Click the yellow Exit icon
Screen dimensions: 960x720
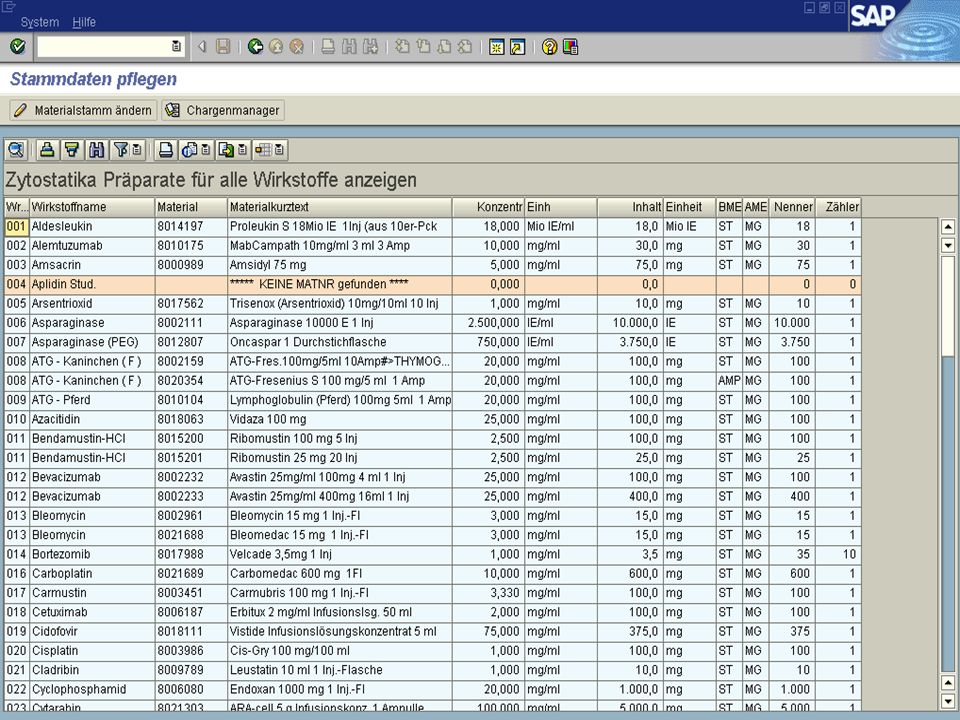(276, 47)
